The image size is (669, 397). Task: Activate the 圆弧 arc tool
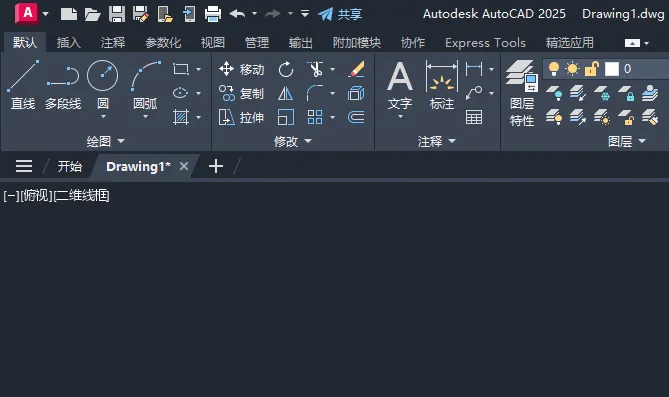[x=145, y=84]
